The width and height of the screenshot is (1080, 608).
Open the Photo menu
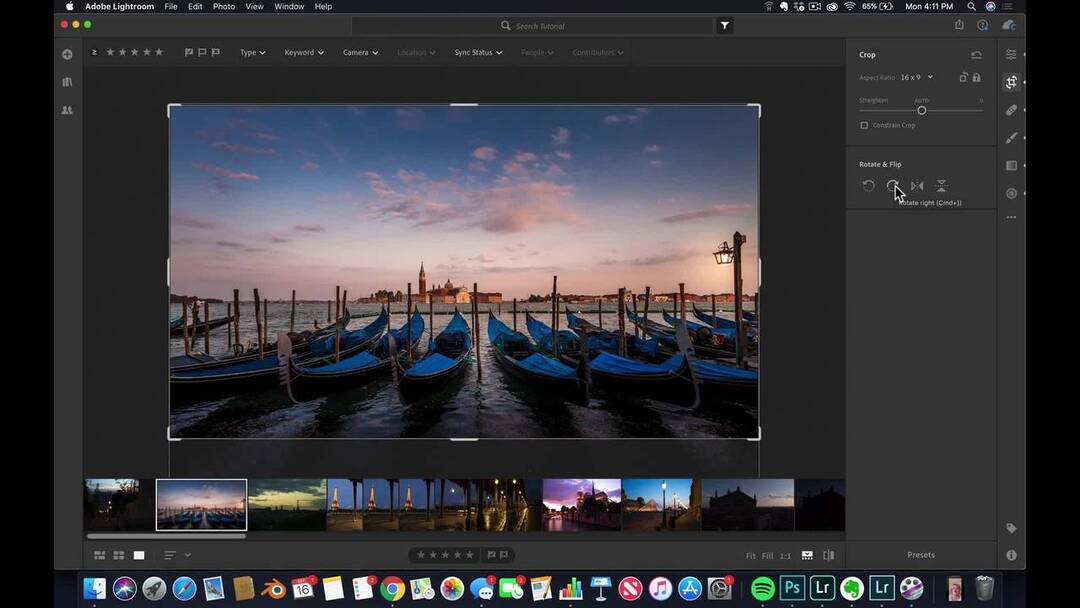tap(224, 6)
